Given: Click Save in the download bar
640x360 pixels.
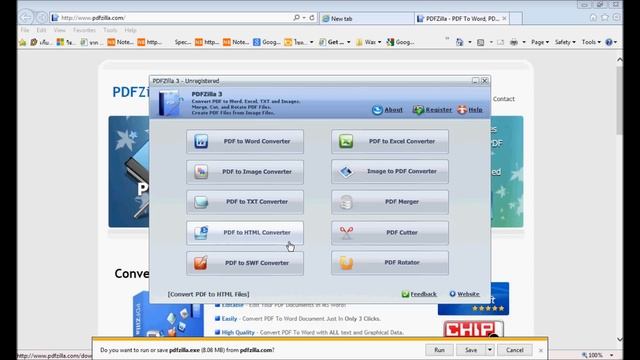Looking at the screenshot, I should (471, 350).
